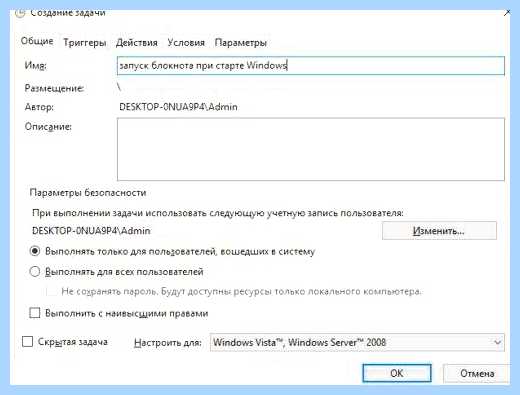This screenshot has width=520, height=395.
Task: Toggle the Не сохранять пароль checkbox
Action: click(51, 292)
